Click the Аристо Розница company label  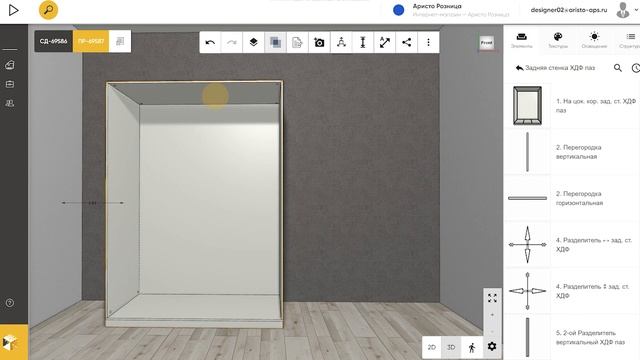(437, 6)
